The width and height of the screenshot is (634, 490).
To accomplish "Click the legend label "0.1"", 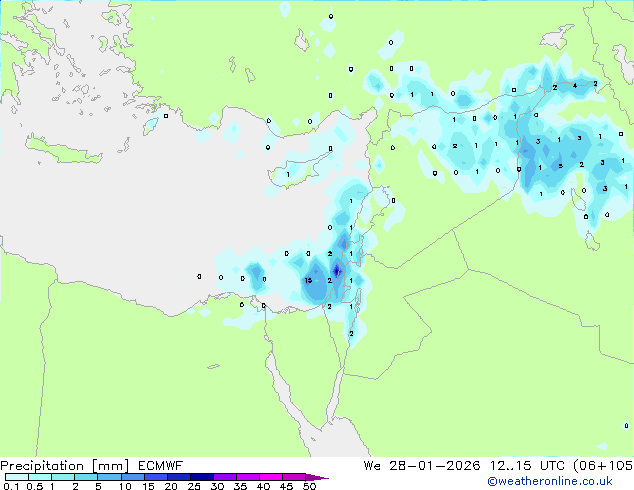I will (x=11, y=486).
